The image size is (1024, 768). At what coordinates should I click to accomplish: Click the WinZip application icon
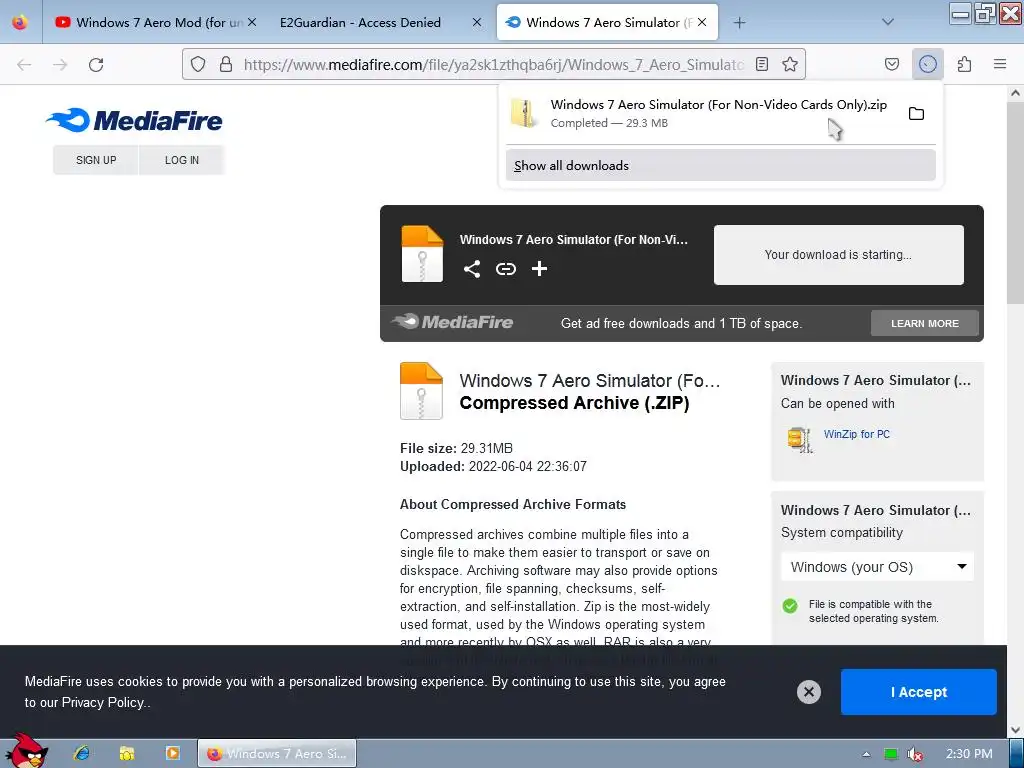coord(799,440)
